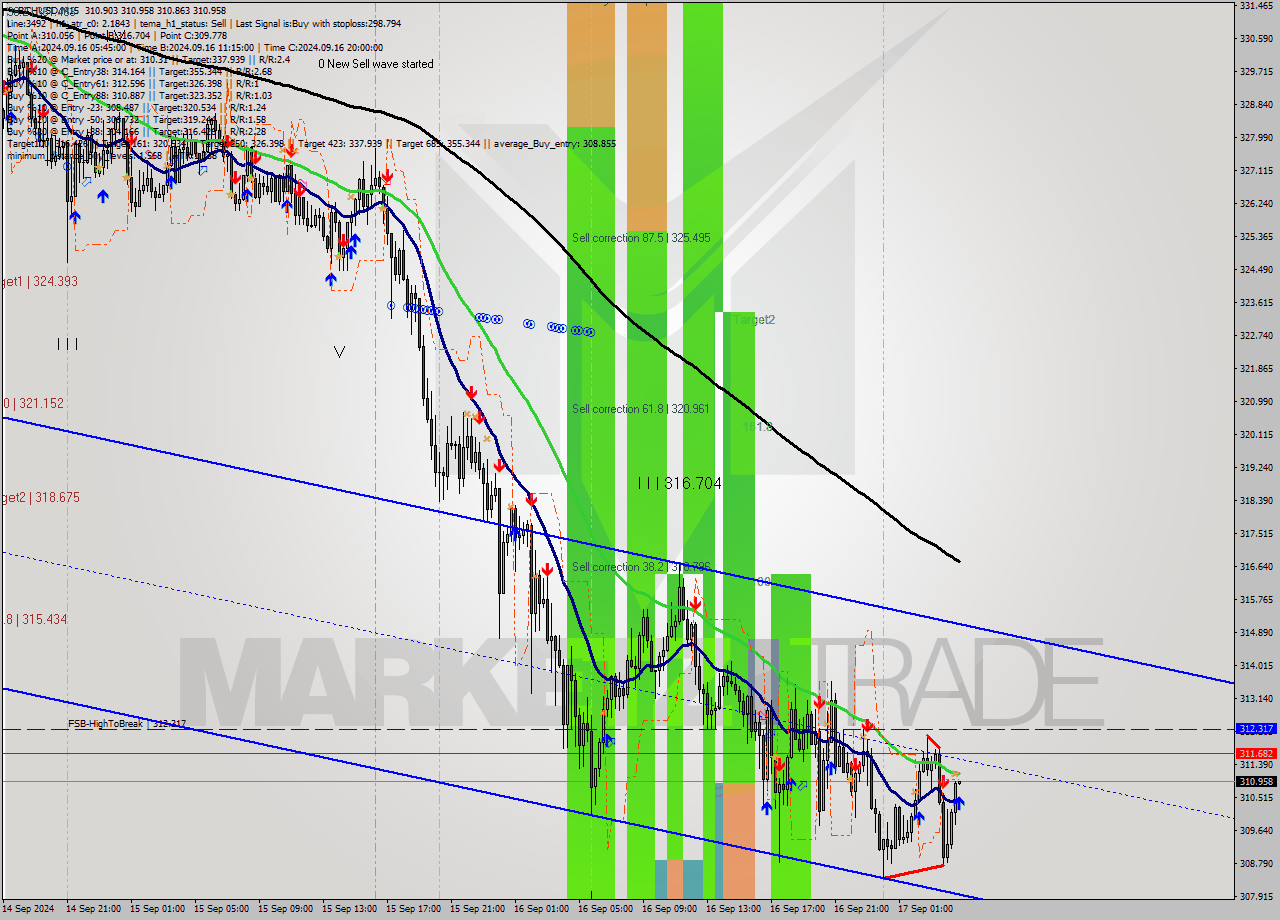Click the 307.915 value on price axis
This screenshot has height=920, width=1280.
click(1256, 897)
